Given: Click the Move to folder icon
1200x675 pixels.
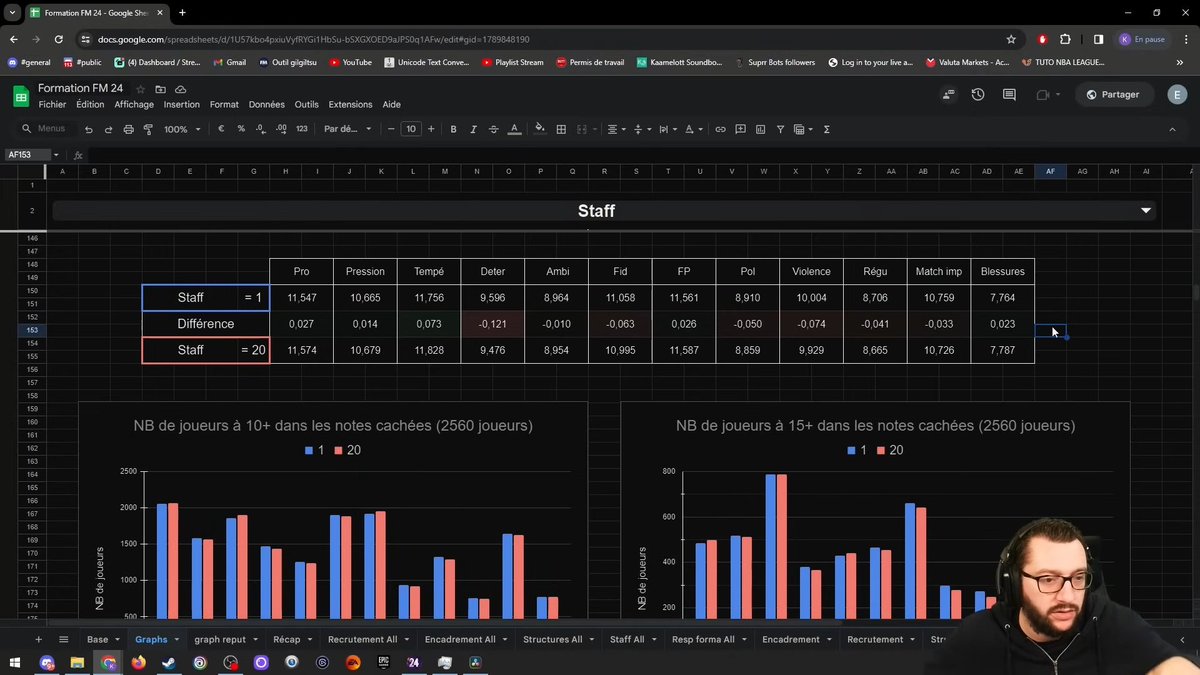Looking at the screenshot, I should pos(160,89).
